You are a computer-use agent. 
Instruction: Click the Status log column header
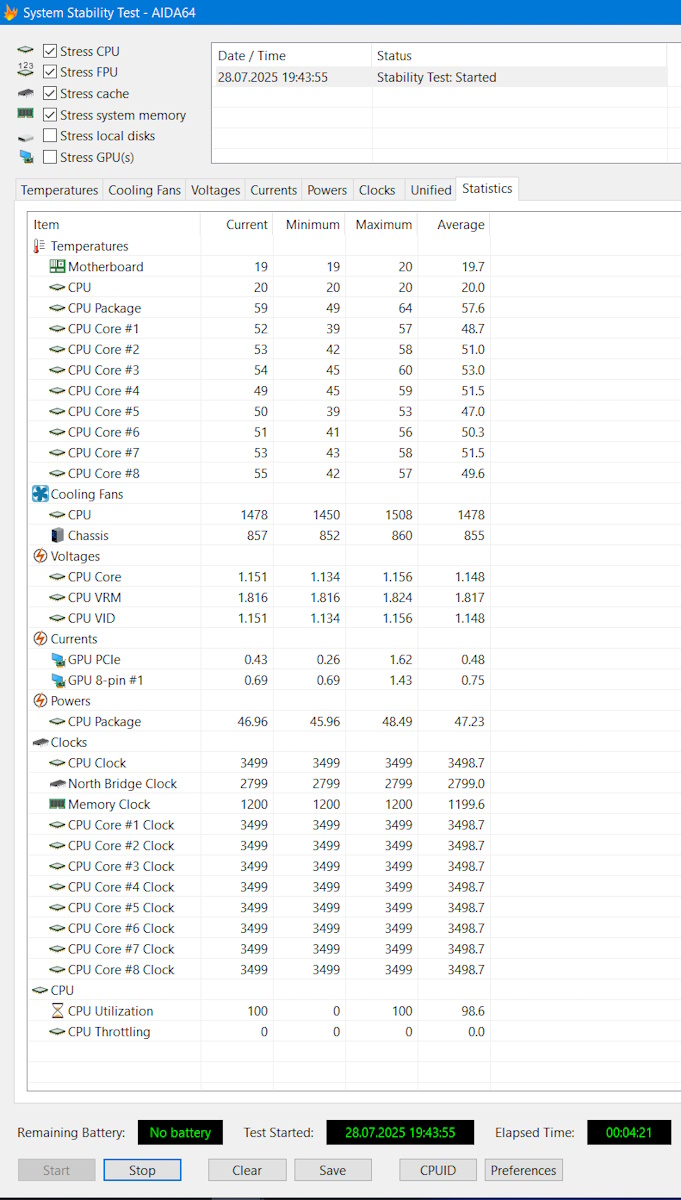[x=519, y=56]
